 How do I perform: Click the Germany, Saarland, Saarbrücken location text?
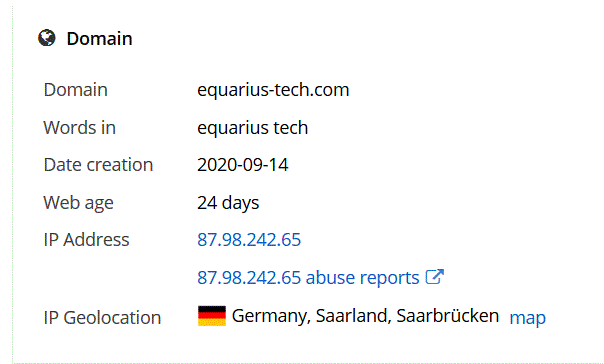click(x=365, y=316)
